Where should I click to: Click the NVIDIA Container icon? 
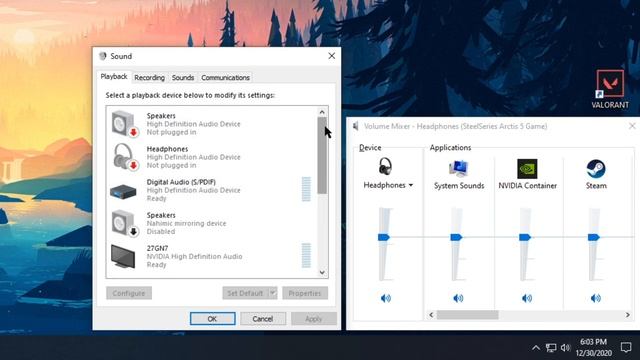click(527, 169)
